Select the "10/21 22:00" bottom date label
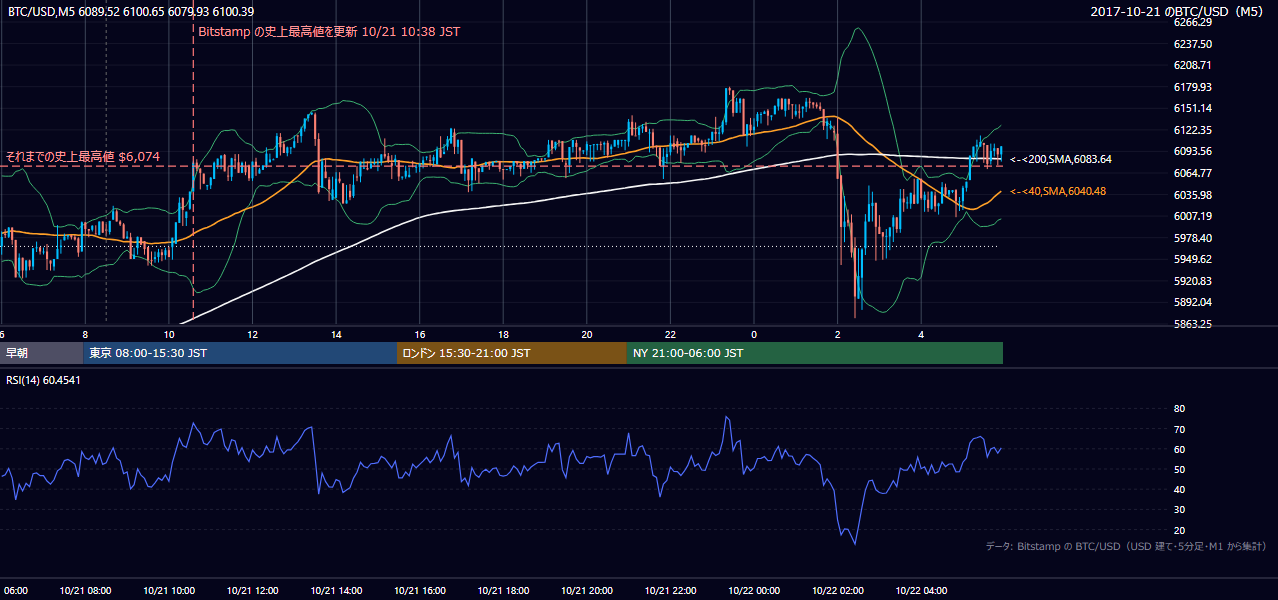This screenshot has width=1278, height=600. click(x=670, y=591)
